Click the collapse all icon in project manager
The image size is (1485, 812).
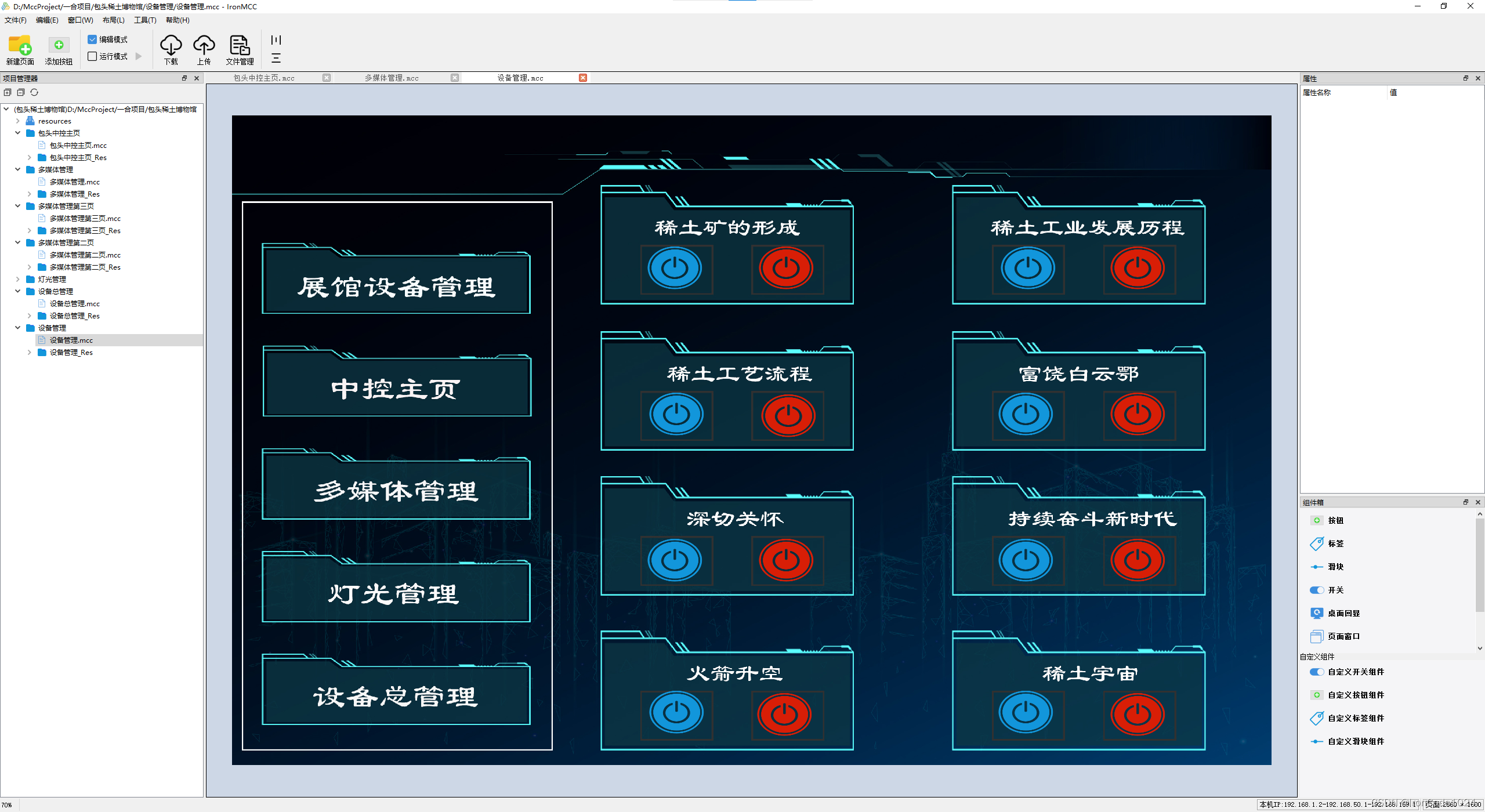(21, 92)
